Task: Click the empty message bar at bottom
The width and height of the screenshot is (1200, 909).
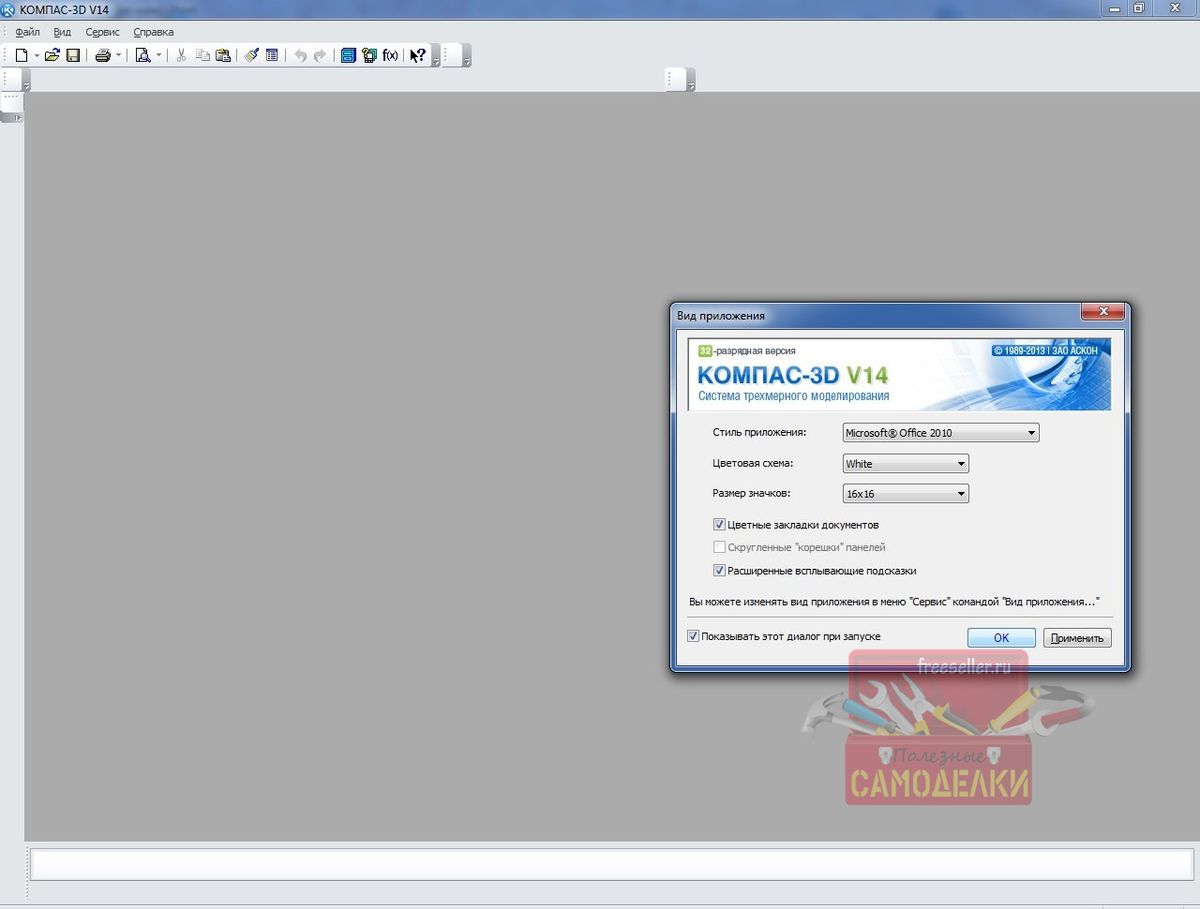Action: tap(612, 864)
